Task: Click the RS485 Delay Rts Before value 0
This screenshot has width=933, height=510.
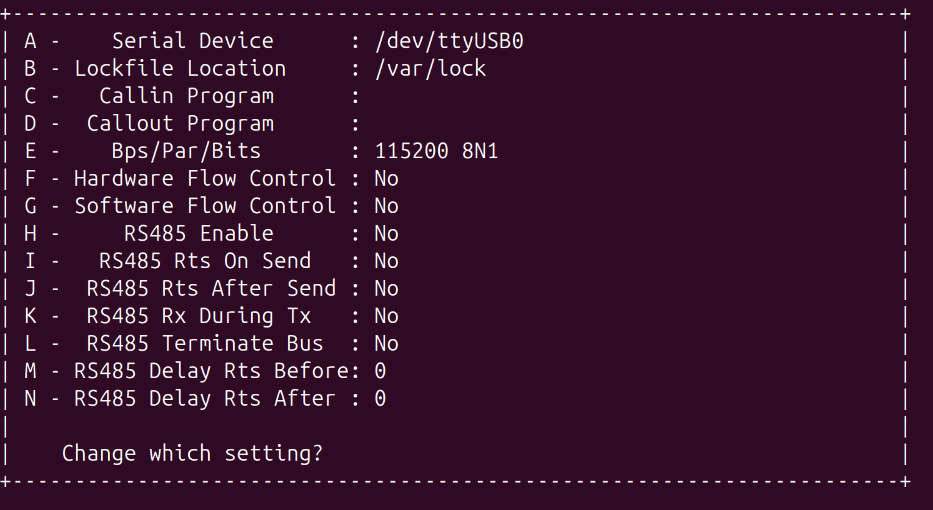Action: tap(380, 371)
